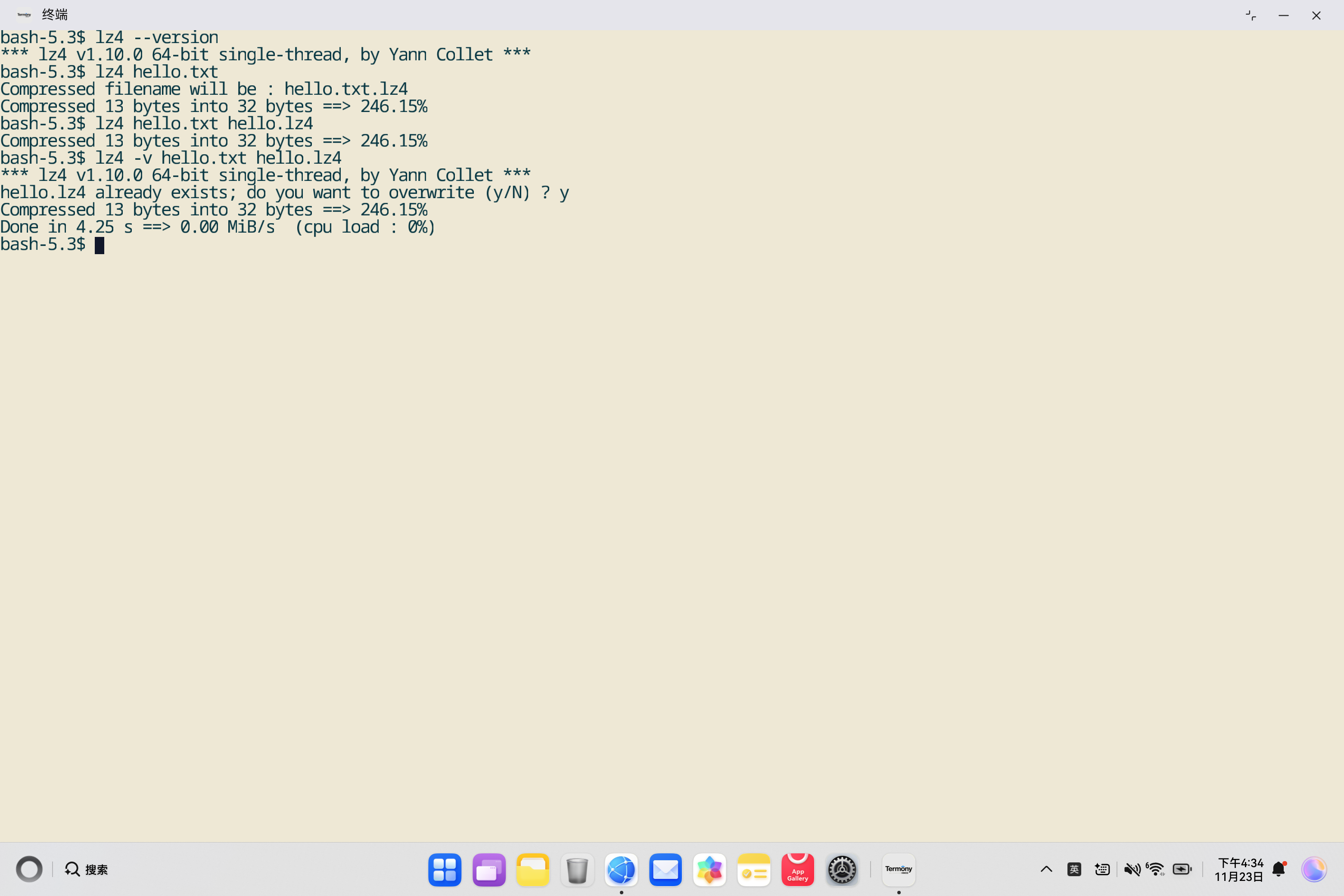Open the app launcher grid icon

click(x=445, y=870)
